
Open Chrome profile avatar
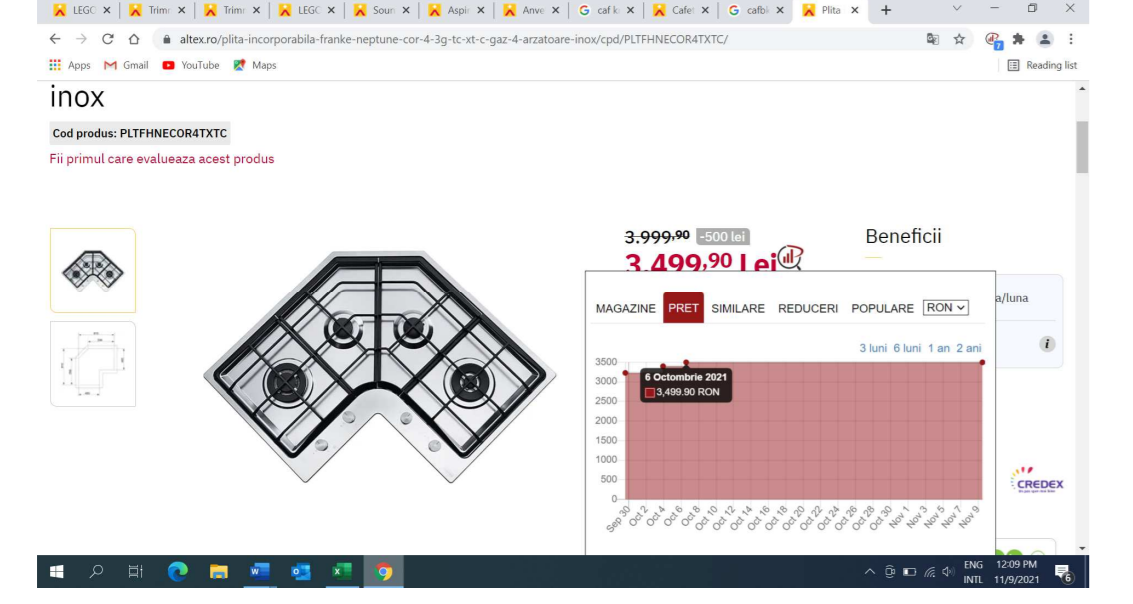[1045, 39]
